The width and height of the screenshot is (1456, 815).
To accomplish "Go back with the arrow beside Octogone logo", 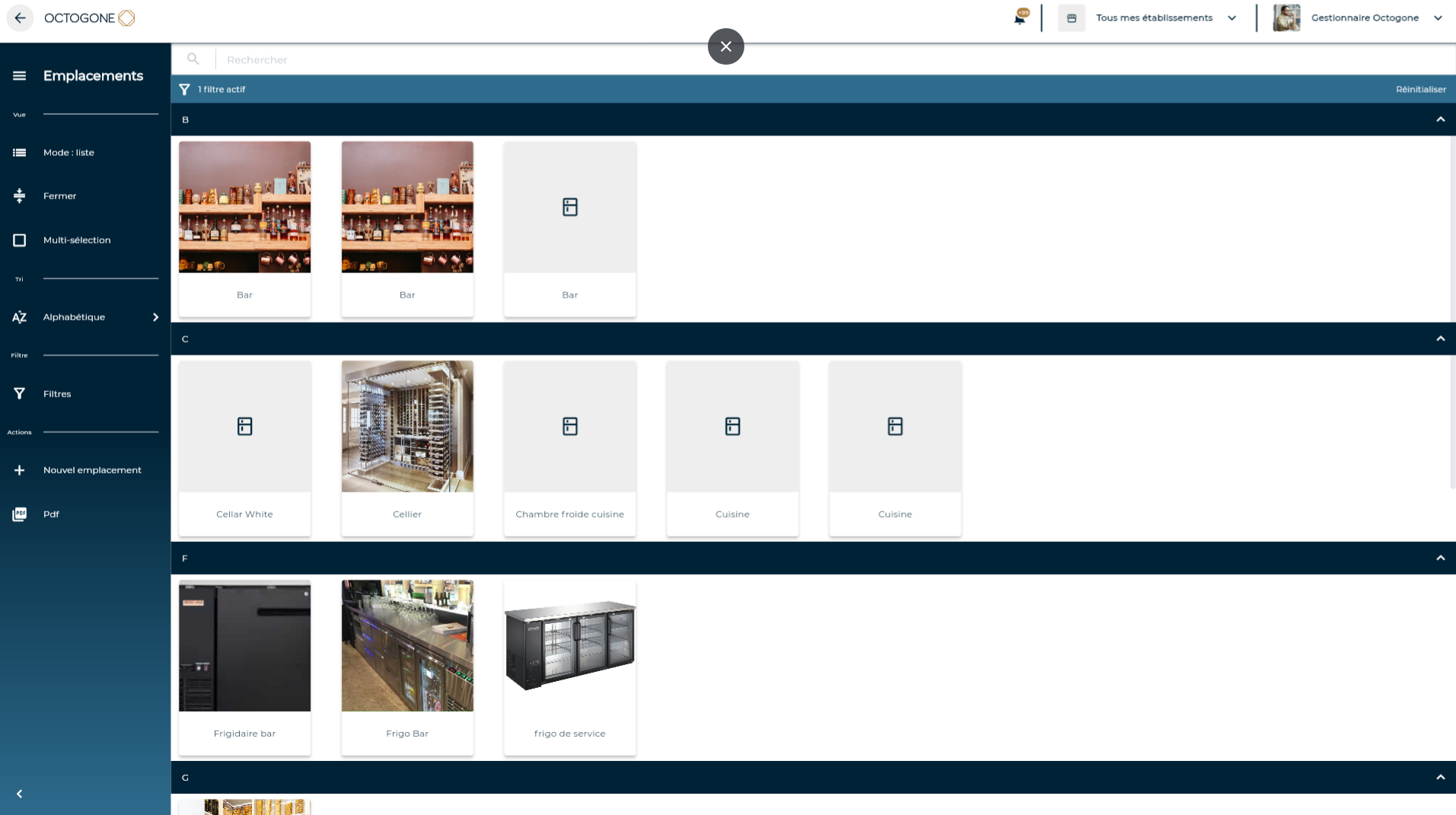I will pos(20,18).
